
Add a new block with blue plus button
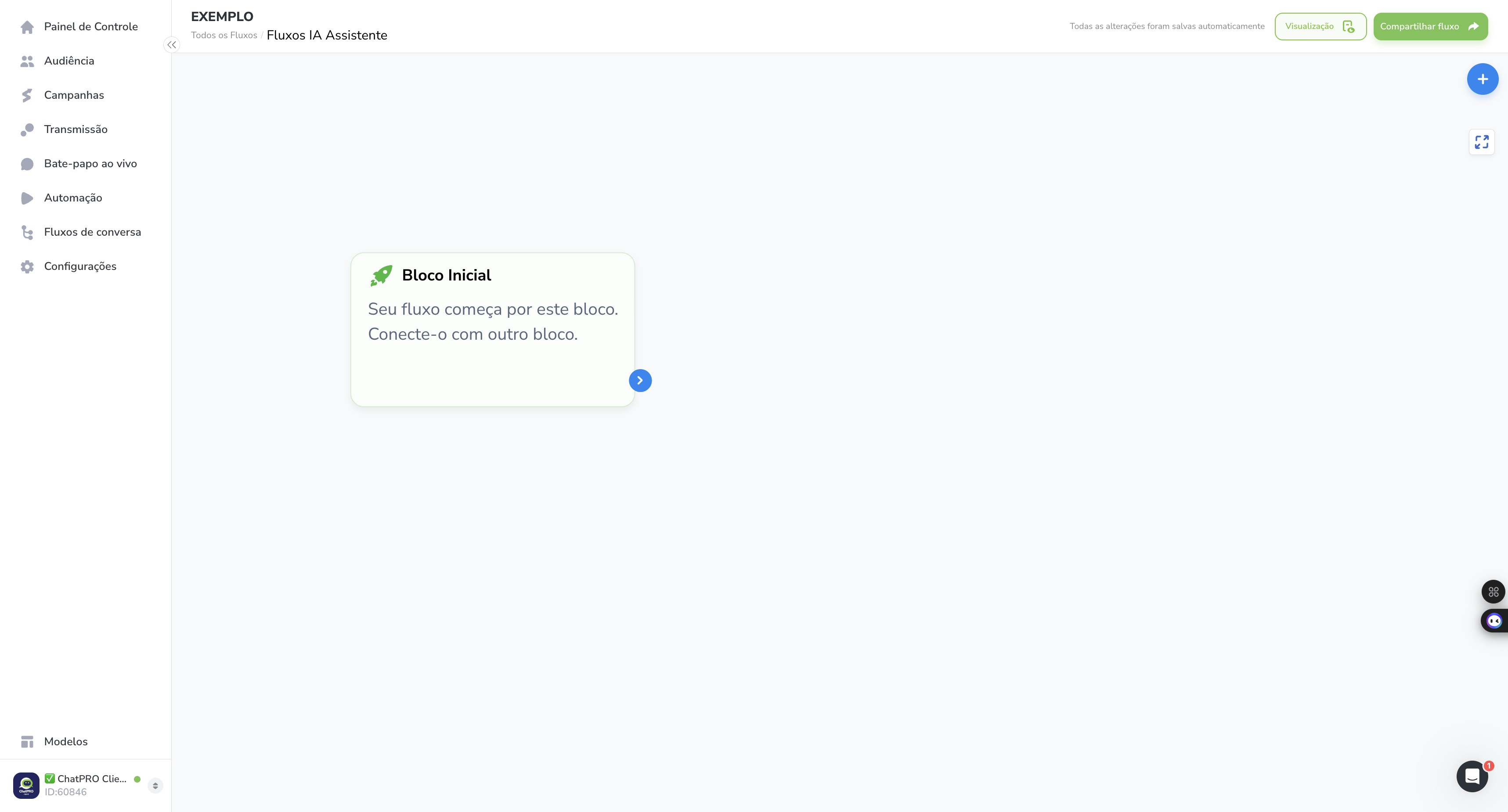[1482, 79]
